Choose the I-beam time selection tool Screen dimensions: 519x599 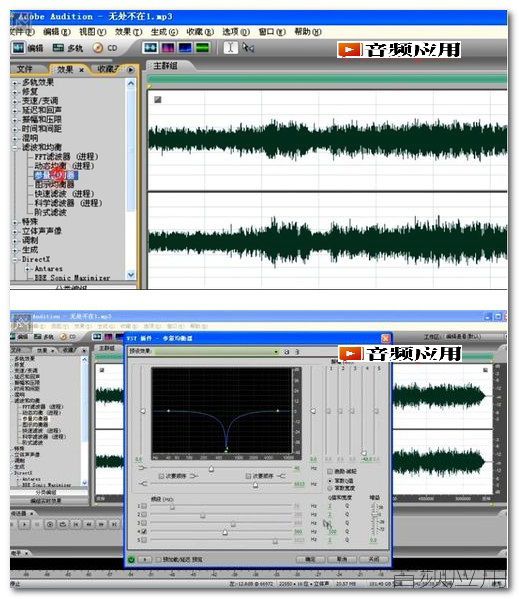[x=230, y=47]
